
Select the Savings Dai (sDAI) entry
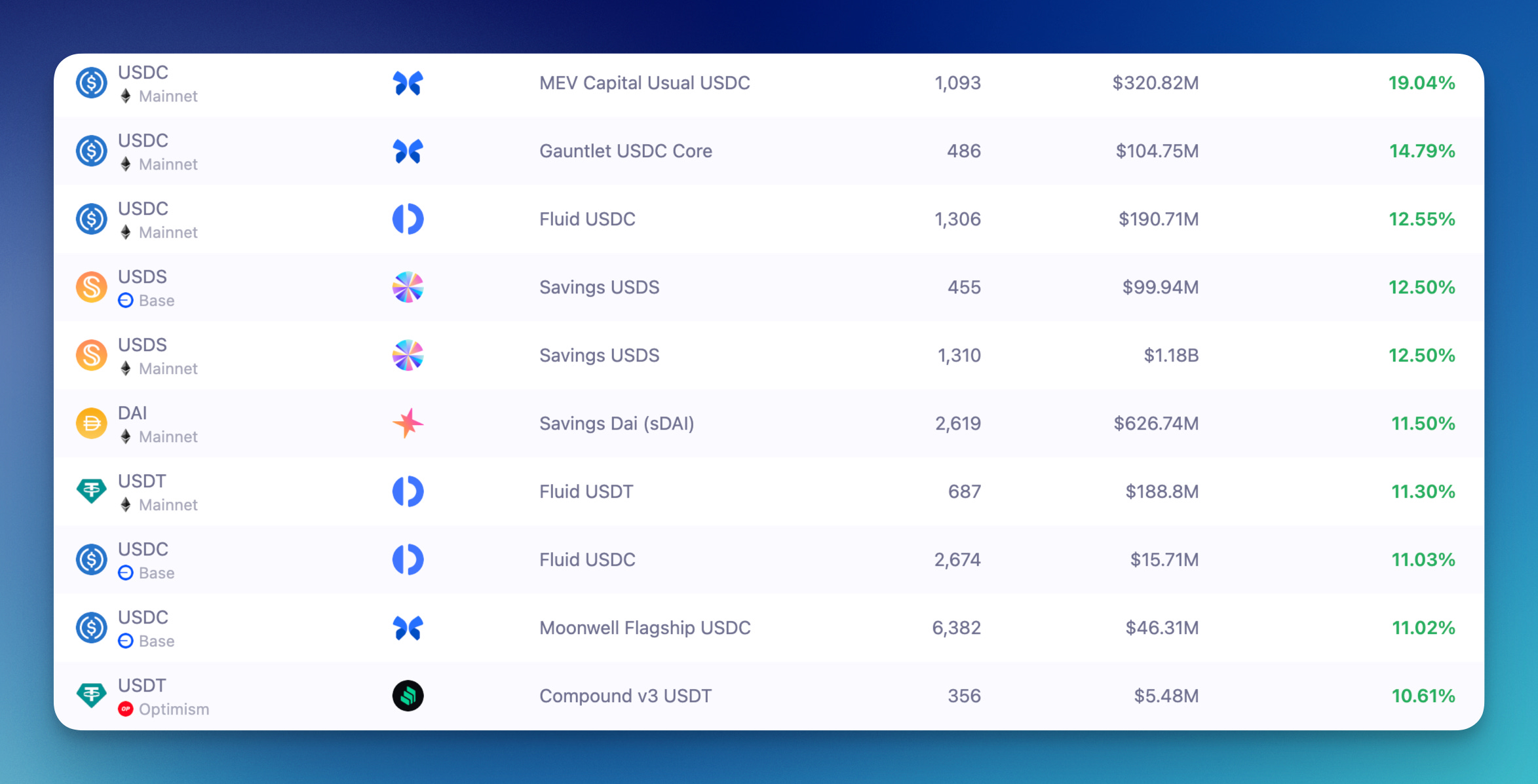616,424
